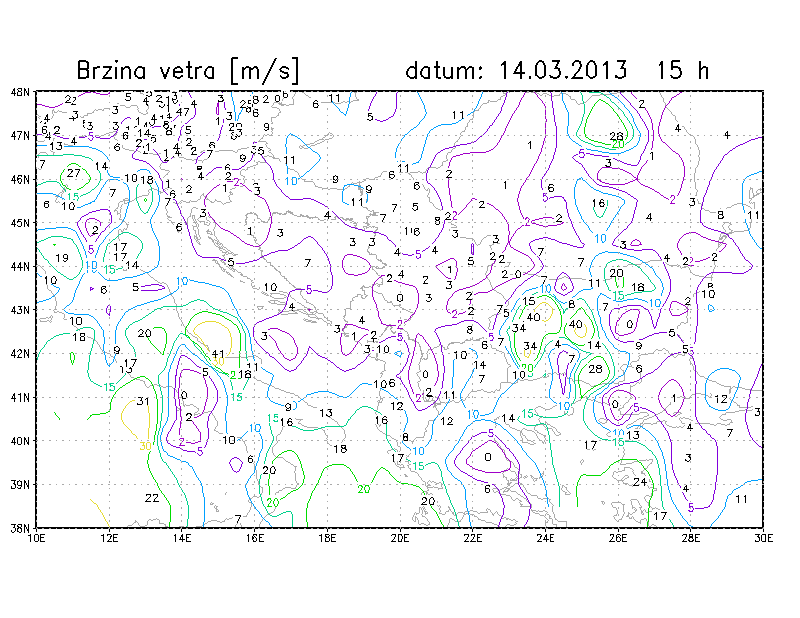The image size is (800, 618).
Task: Click the title text 'Brzina vetra [m/s]'
Action: click(188, 70)
